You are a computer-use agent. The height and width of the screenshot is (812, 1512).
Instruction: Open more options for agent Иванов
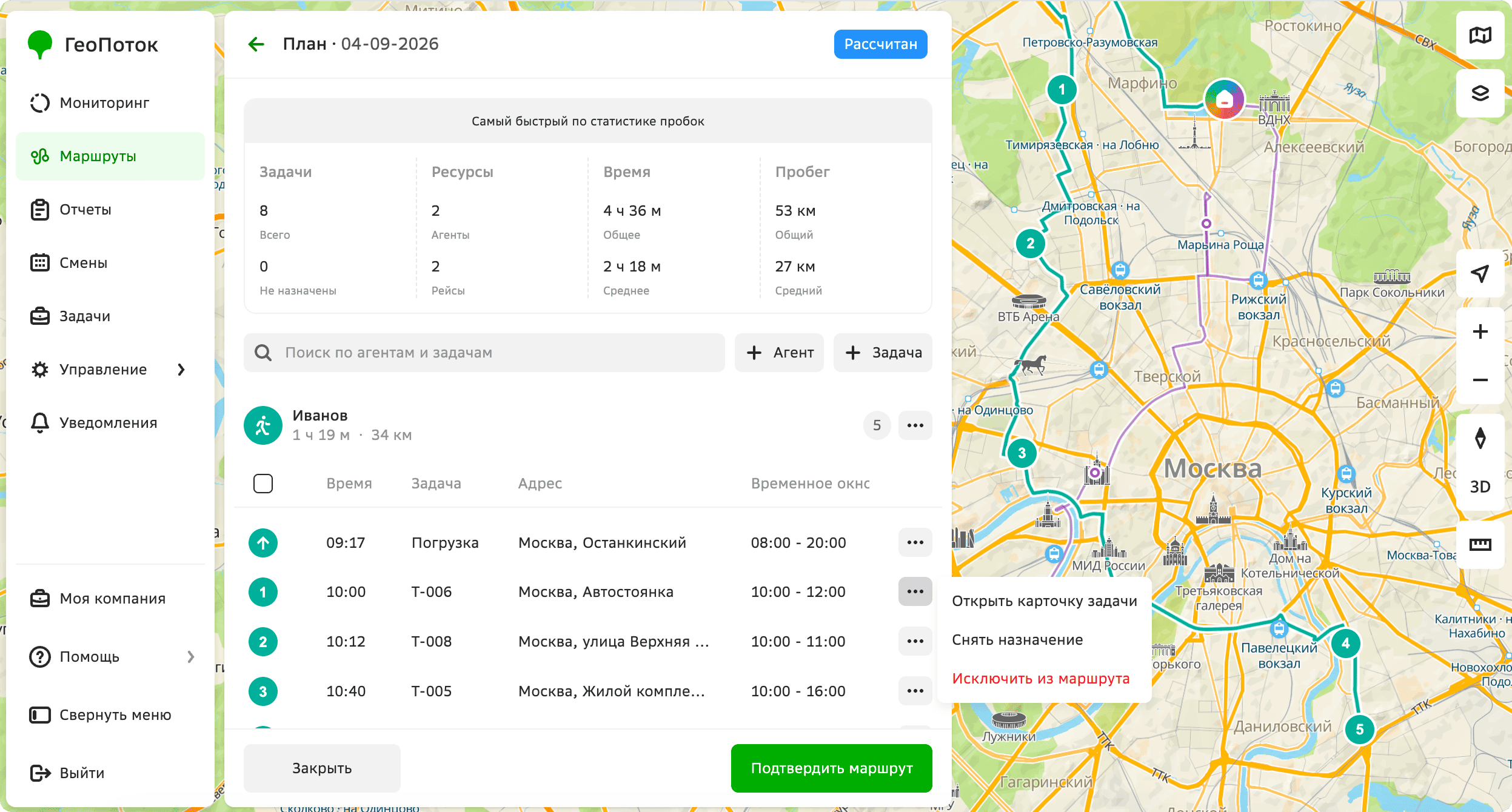915,425
